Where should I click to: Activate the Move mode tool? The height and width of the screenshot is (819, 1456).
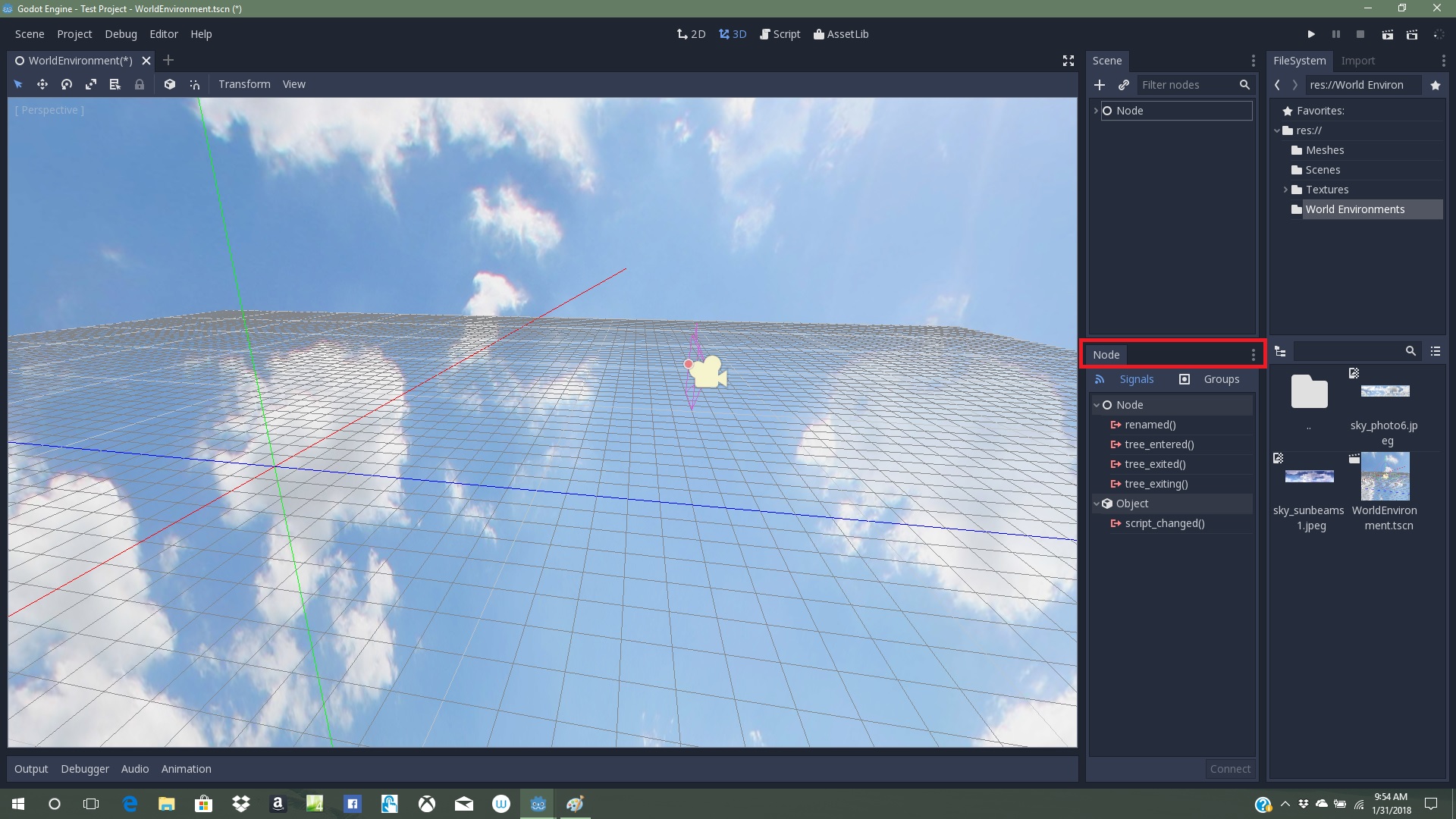[42, 84]
